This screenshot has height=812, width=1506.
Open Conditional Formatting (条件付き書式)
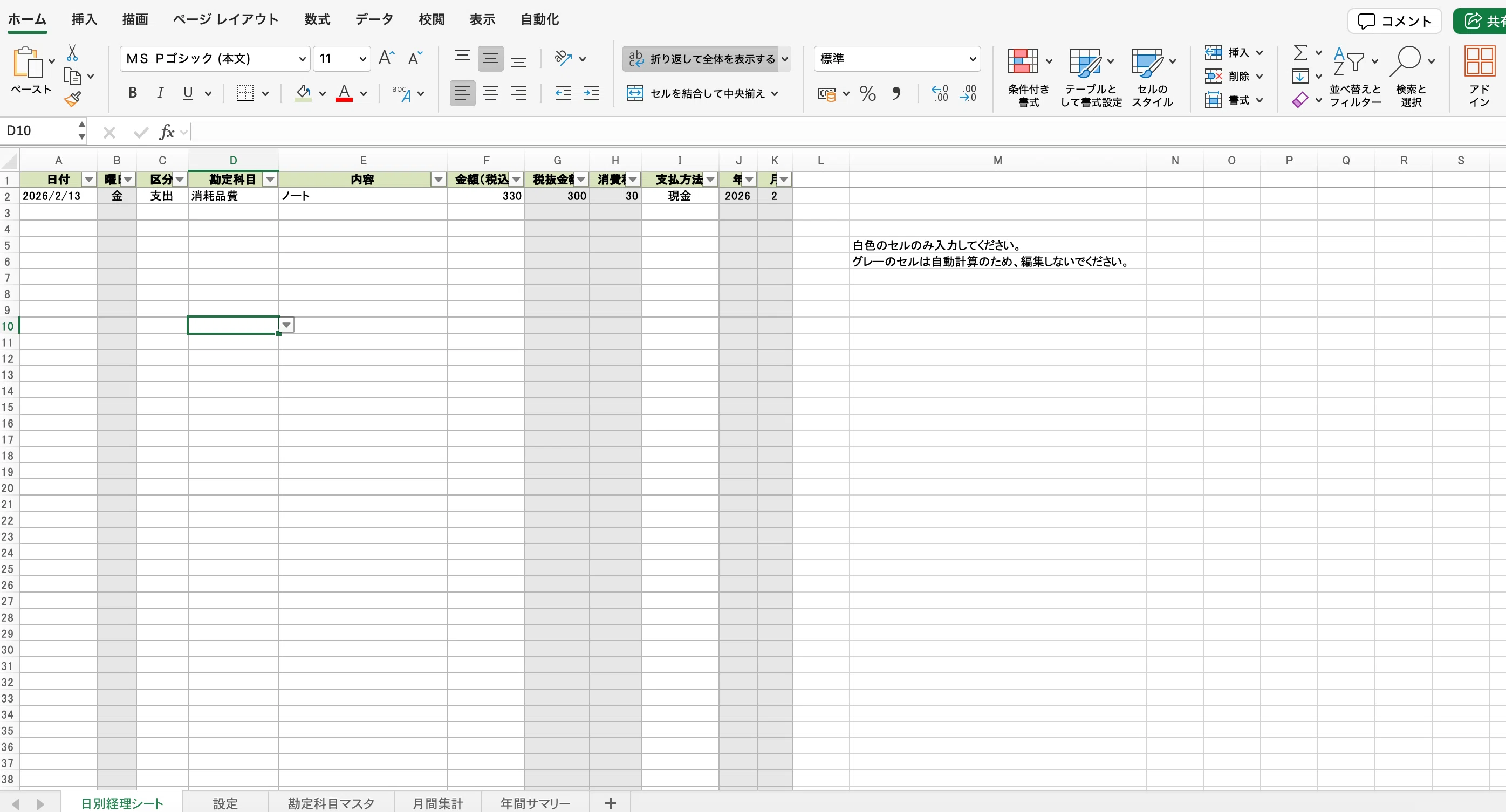point(1028,77)
